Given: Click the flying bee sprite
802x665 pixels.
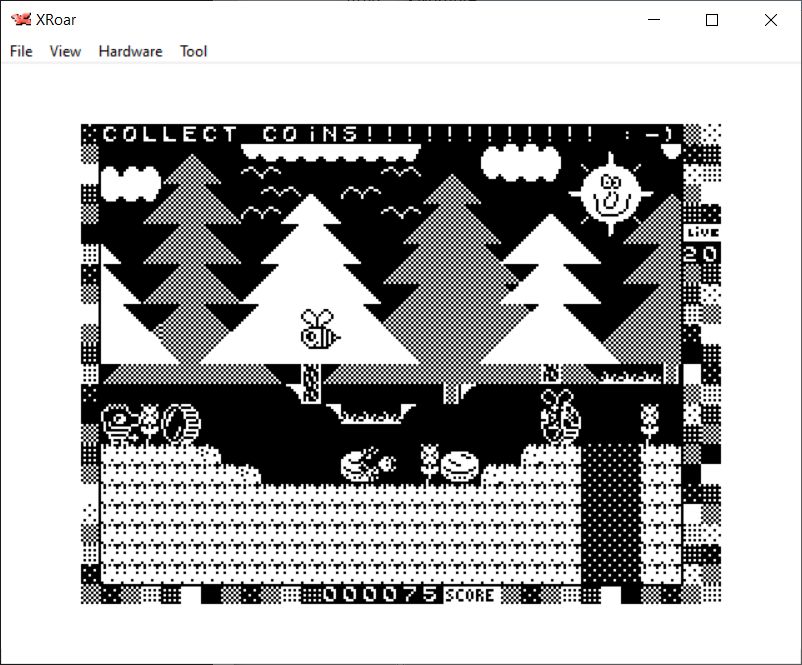Looking at the screenshot, I should pos(320,330).
